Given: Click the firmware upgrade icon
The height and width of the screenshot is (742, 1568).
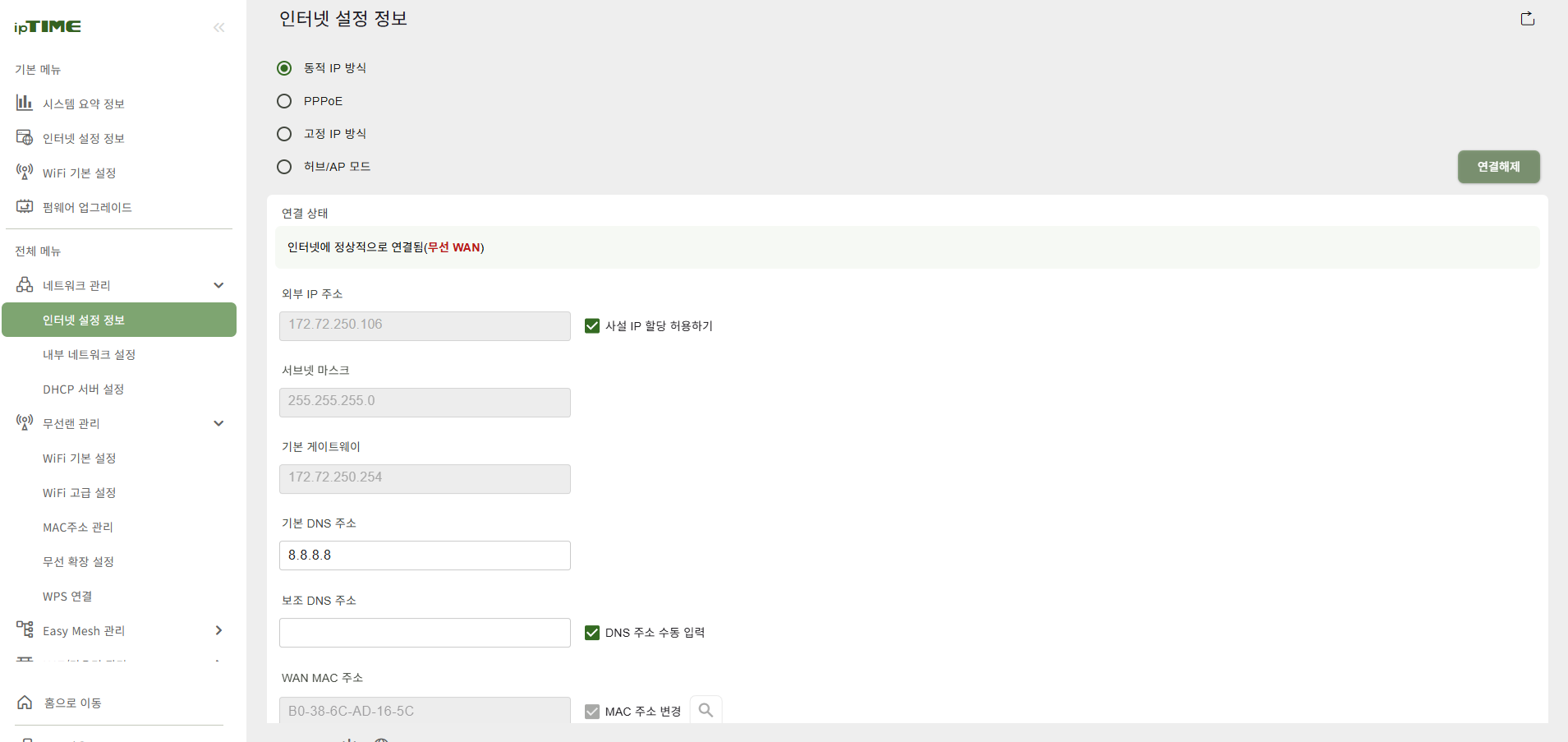Looking at the screenshot, I should tap(25, 206).
